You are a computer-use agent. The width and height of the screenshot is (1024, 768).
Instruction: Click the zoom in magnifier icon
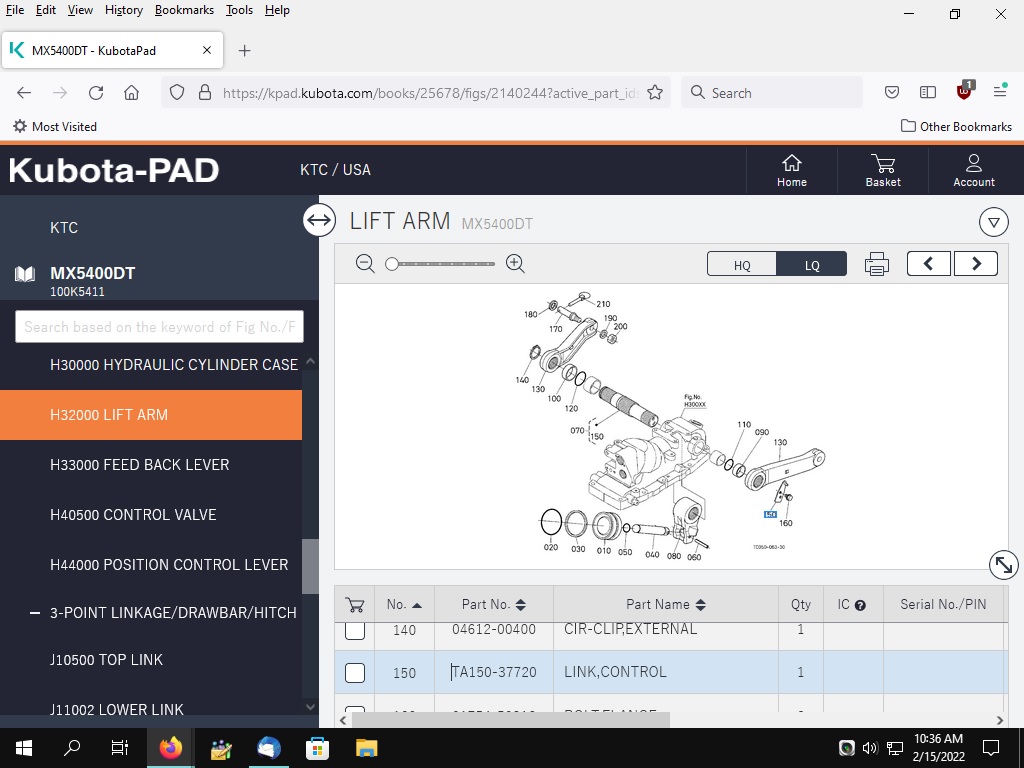click(515, 264)
